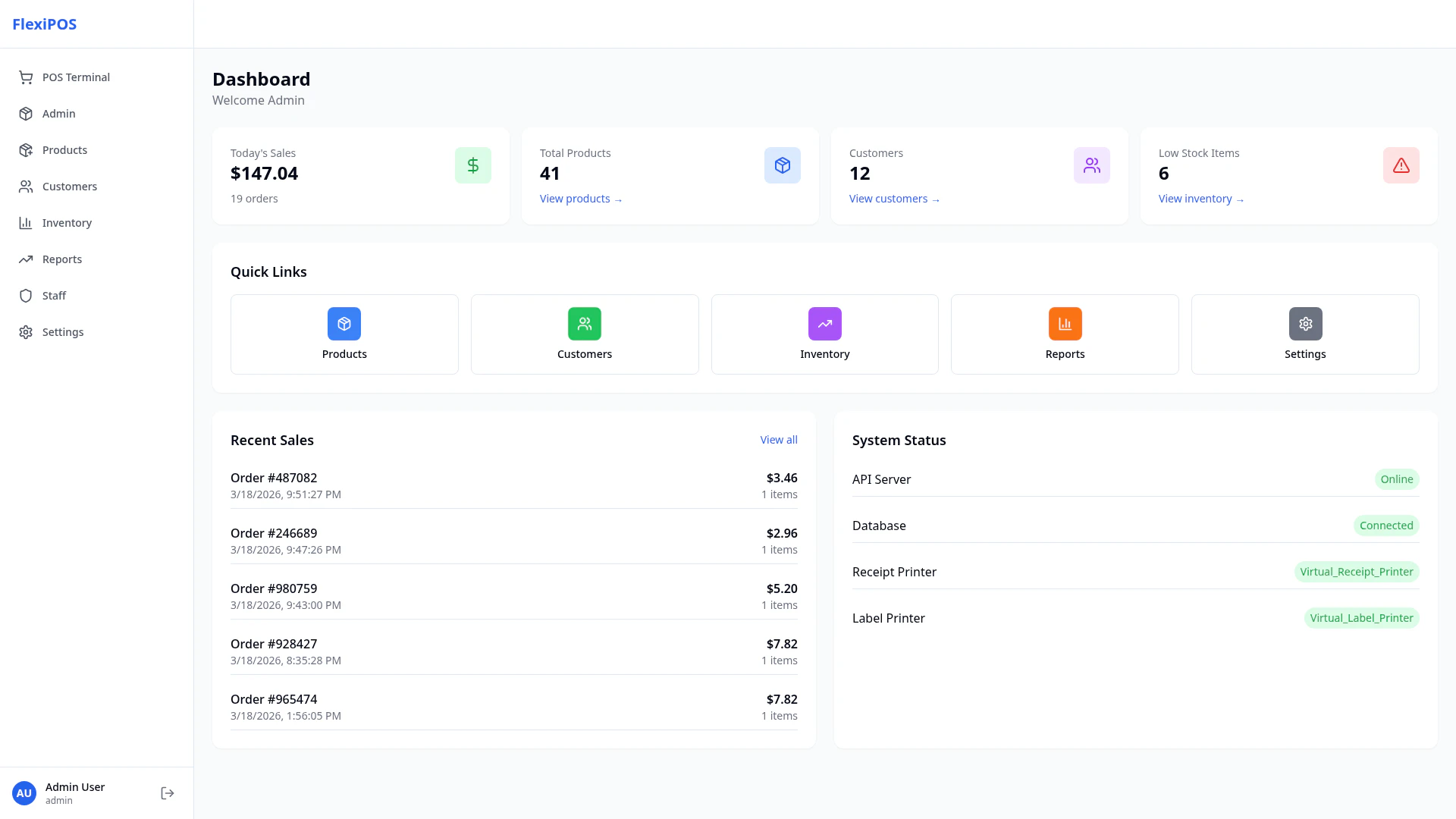This screenshot has height=819, width=1456.
Task: Click the purple customers card icon
Action: [x=1091, y=165]
